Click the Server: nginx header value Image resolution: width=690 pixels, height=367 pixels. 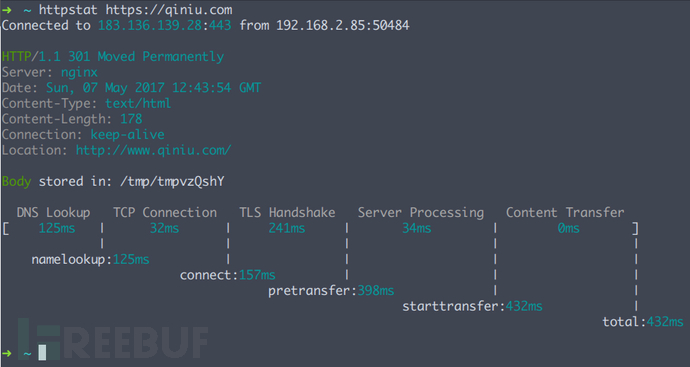coord(79,73)
